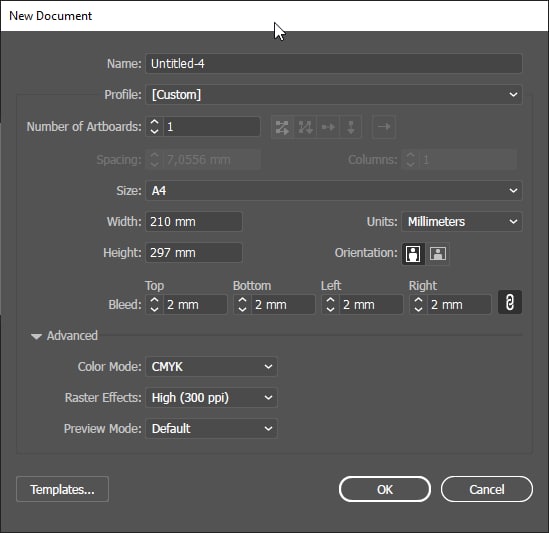Click the Templates... button

pyautogui.click(x=62, y=489)
